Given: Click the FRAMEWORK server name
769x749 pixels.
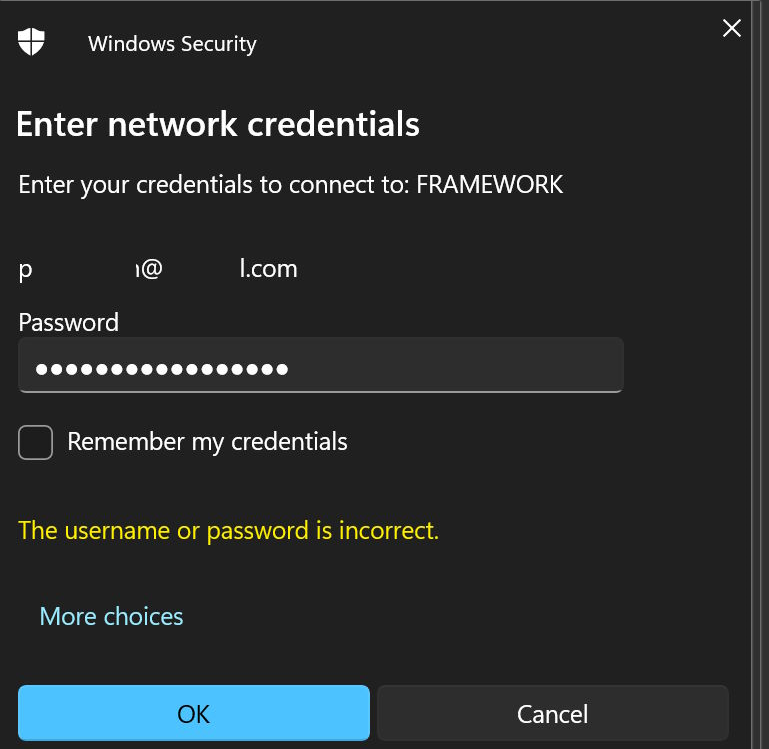Looking at the screenshot, I should (x=490, y=185).
